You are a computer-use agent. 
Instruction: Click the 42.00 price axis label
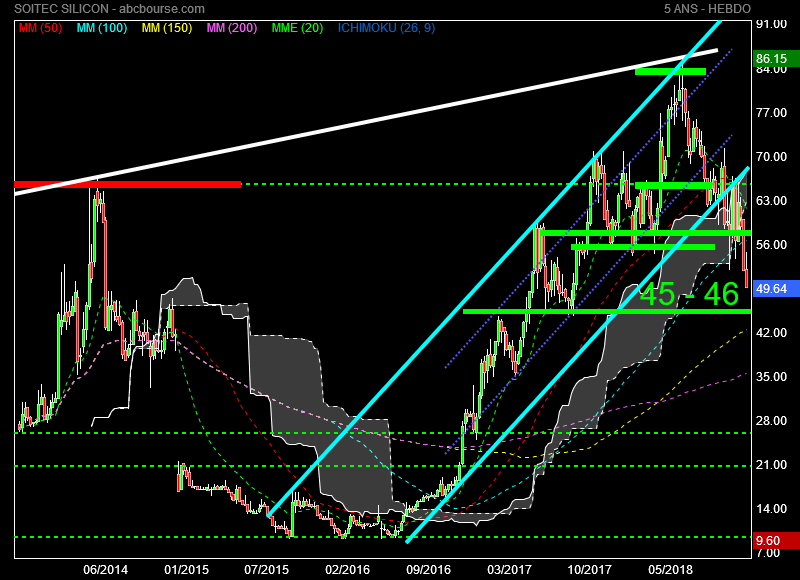(x=771, y=333)
